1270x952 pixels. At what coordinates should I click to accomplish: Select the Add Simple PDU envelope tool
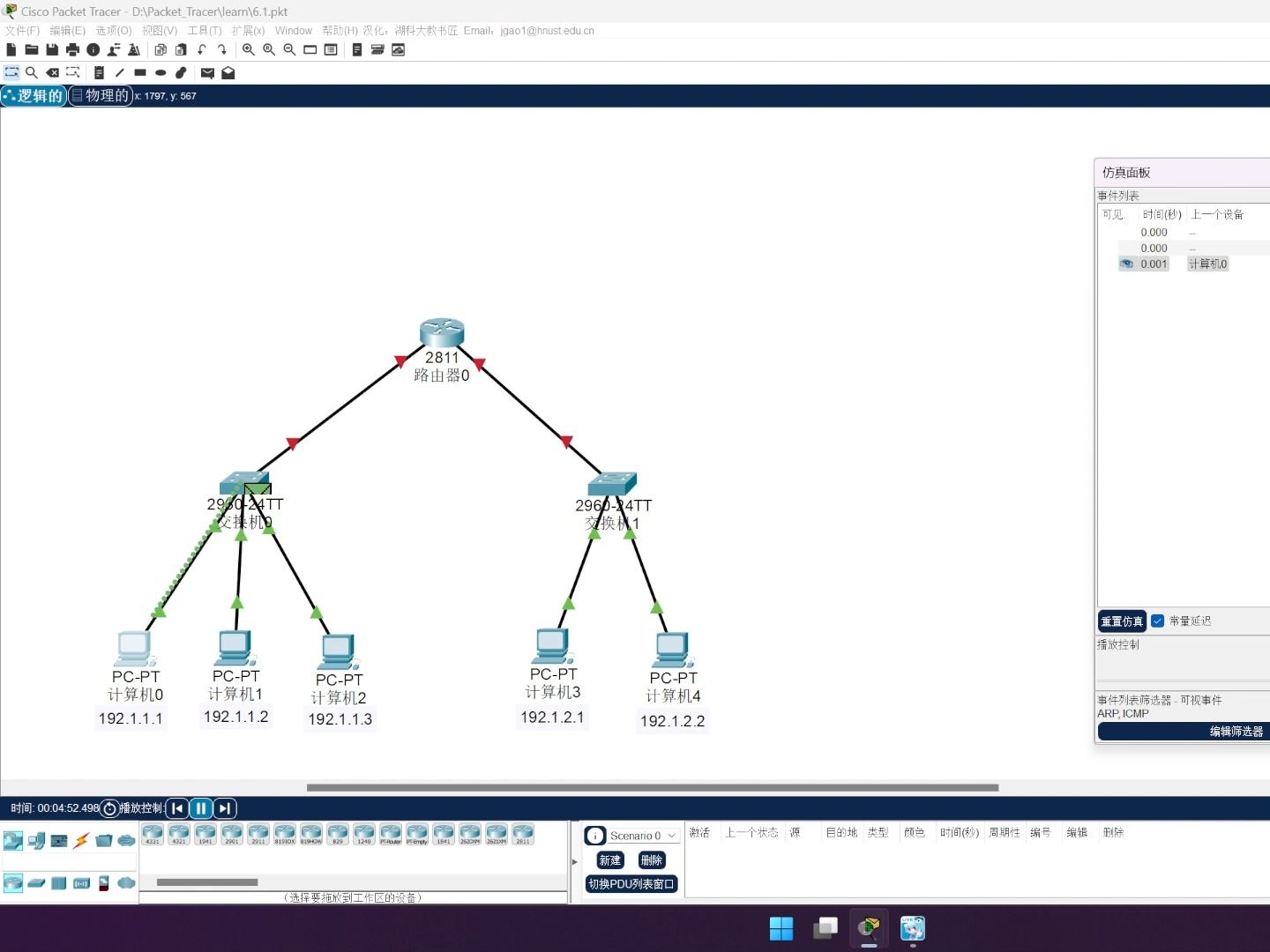click(207, 72)
